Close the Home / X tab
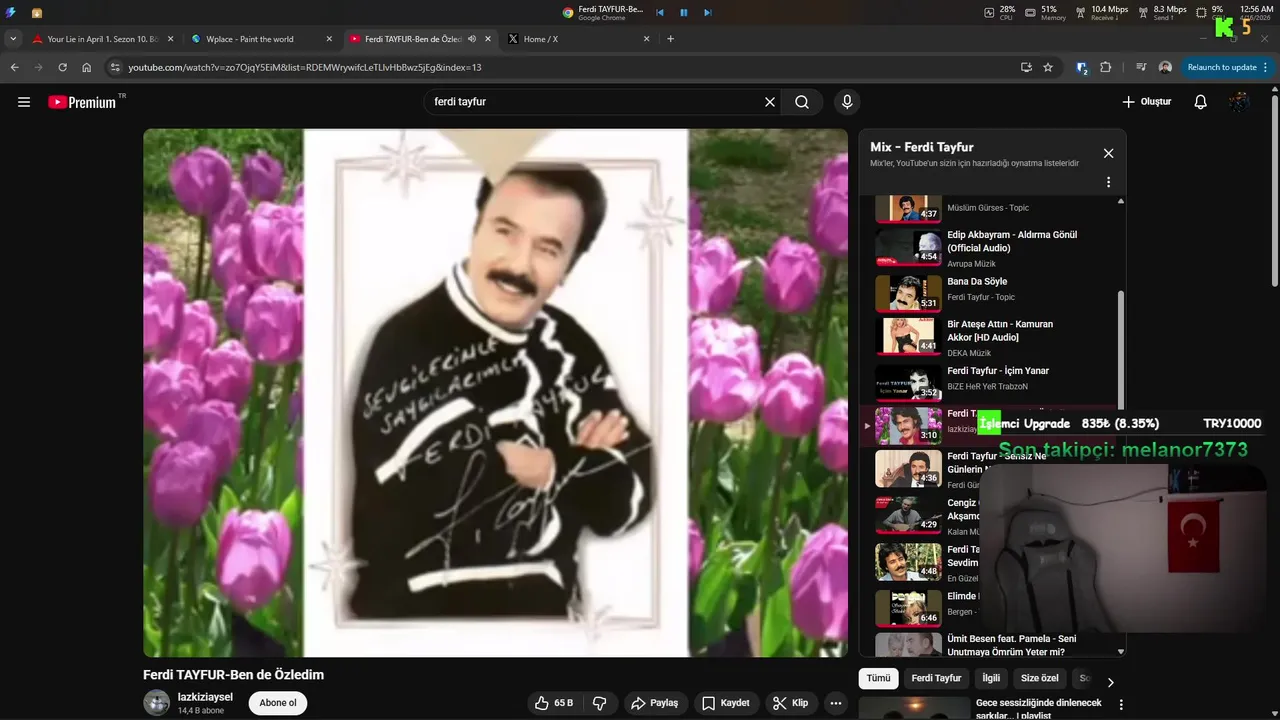1280x720 pixels. [646, 39]
